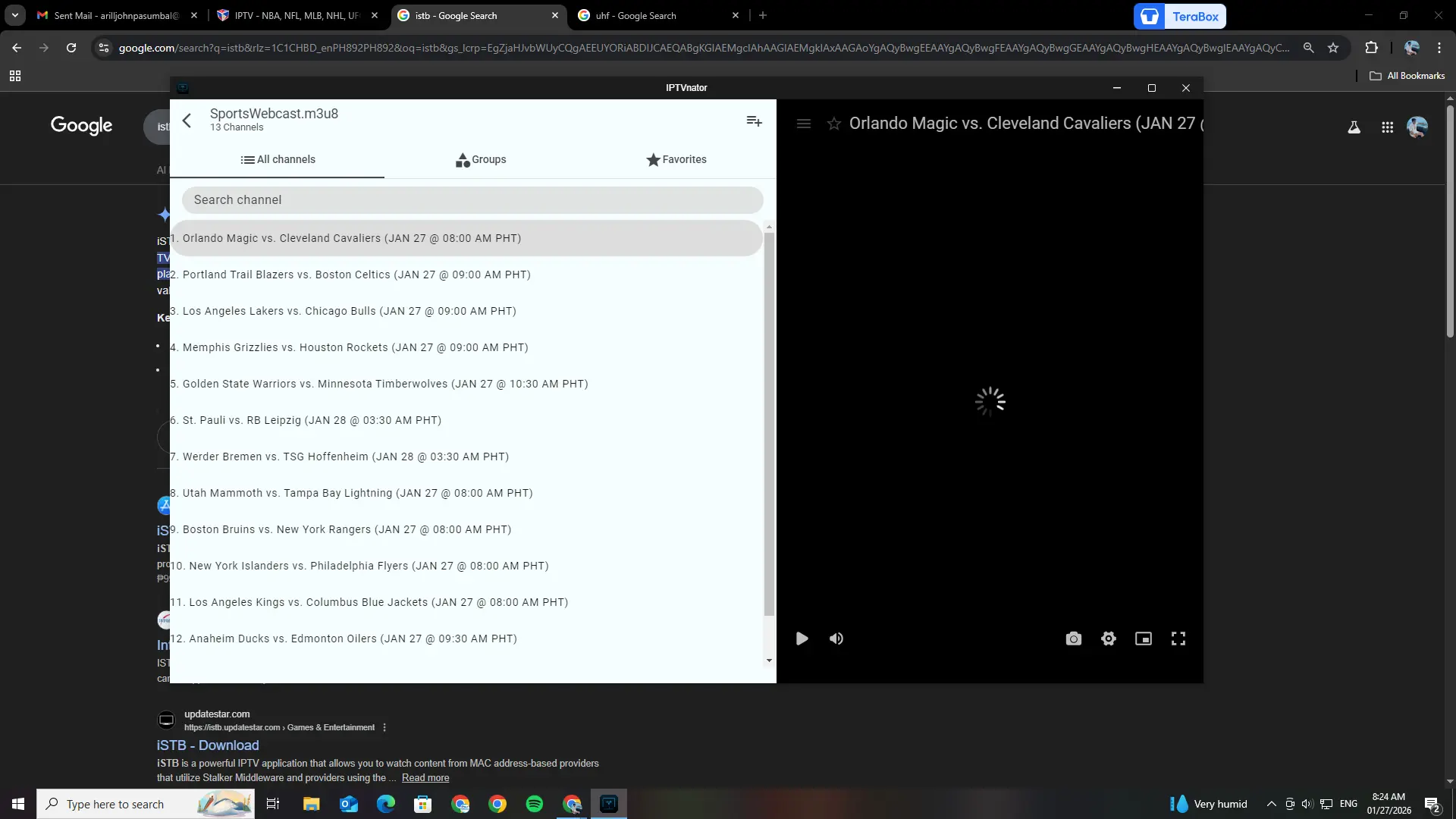Open Search Labs flask icon on Google
1456x819 pixels.
tap(1354, 127)
